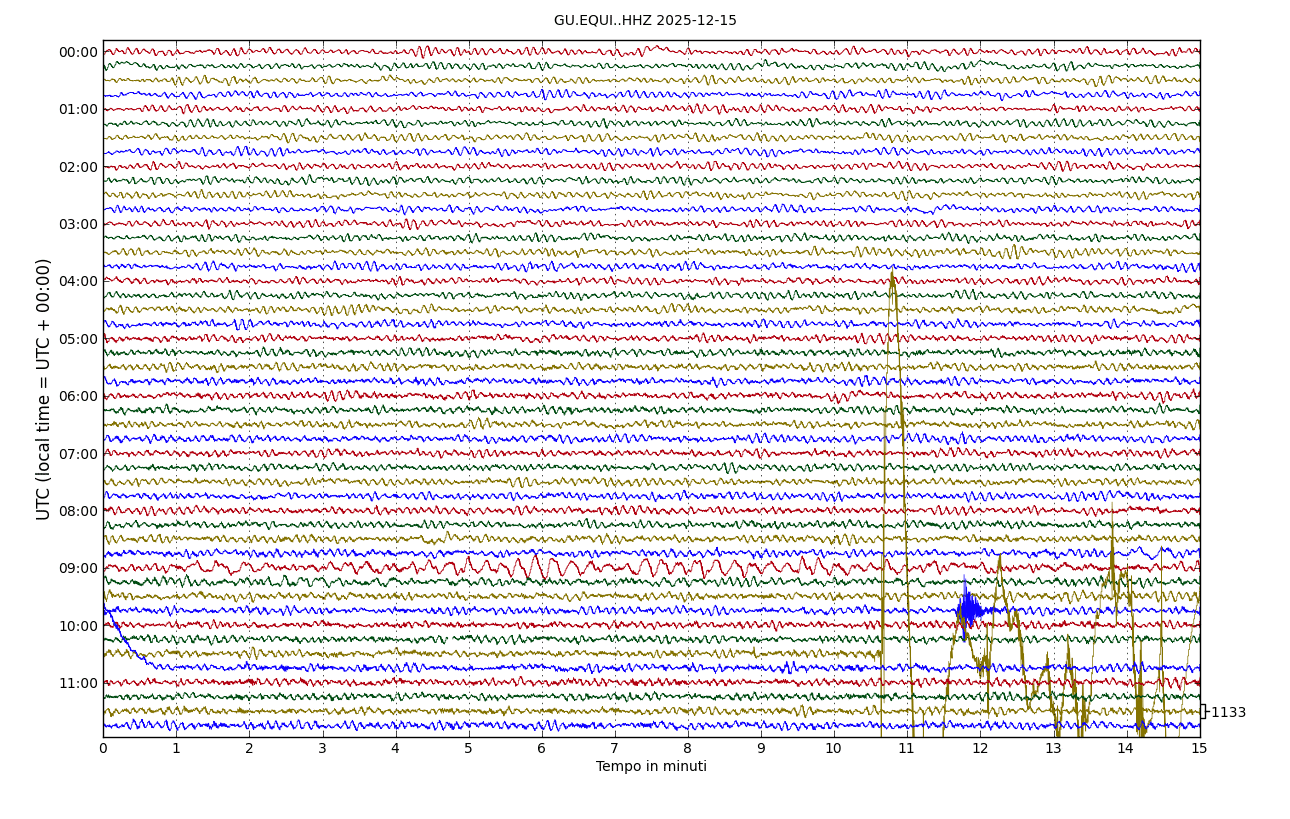Click the x-axis tick labeled 15

1199,749
